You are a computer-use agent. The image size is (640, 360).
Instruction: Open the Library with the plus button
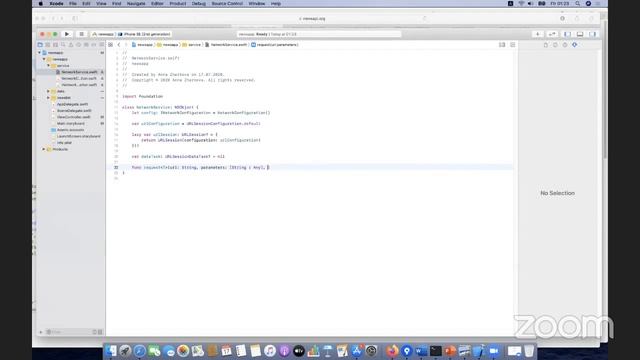538,34
